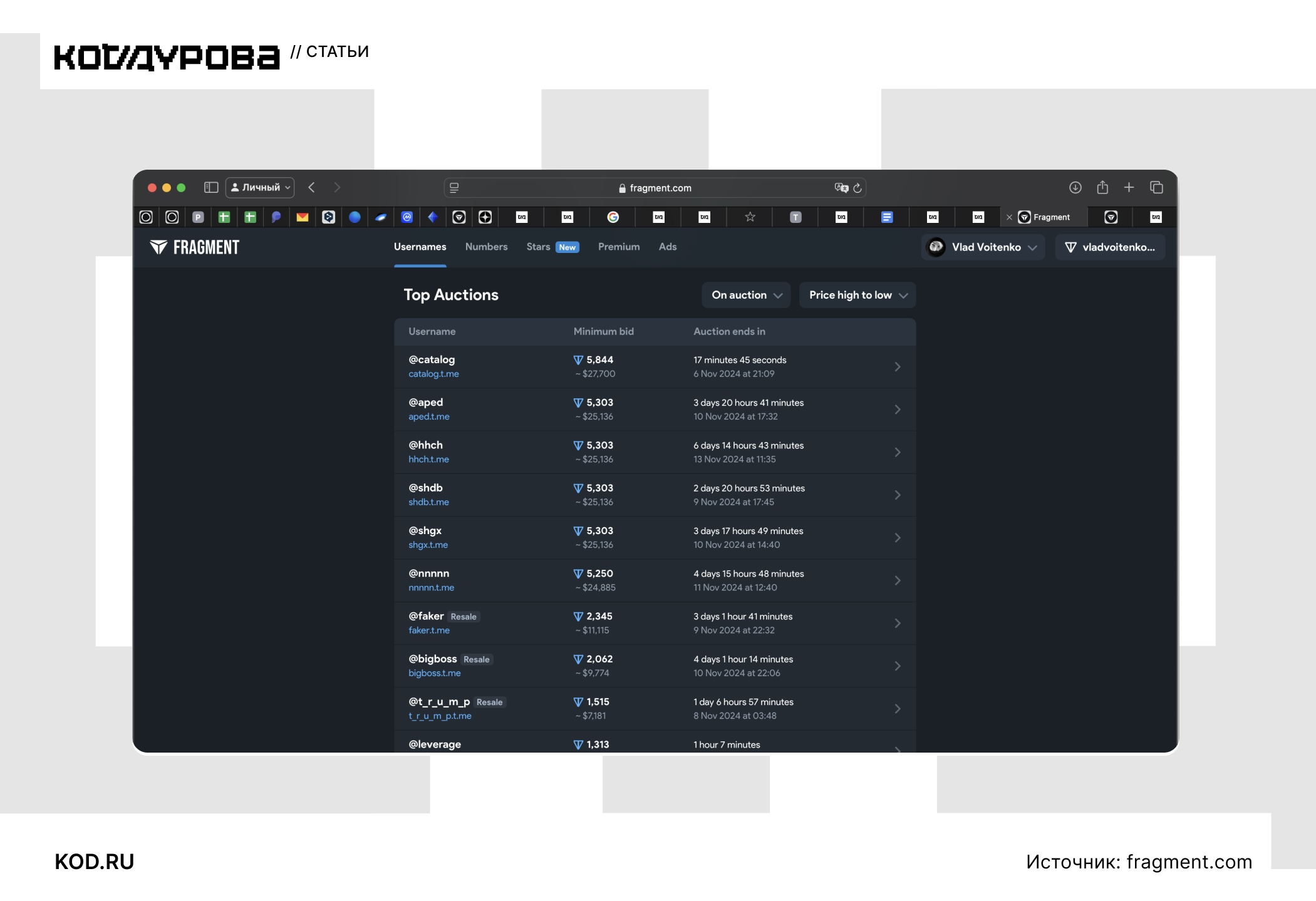
Task: Open the t_r_u_m_p.t.me link
Action: point(440,716)
